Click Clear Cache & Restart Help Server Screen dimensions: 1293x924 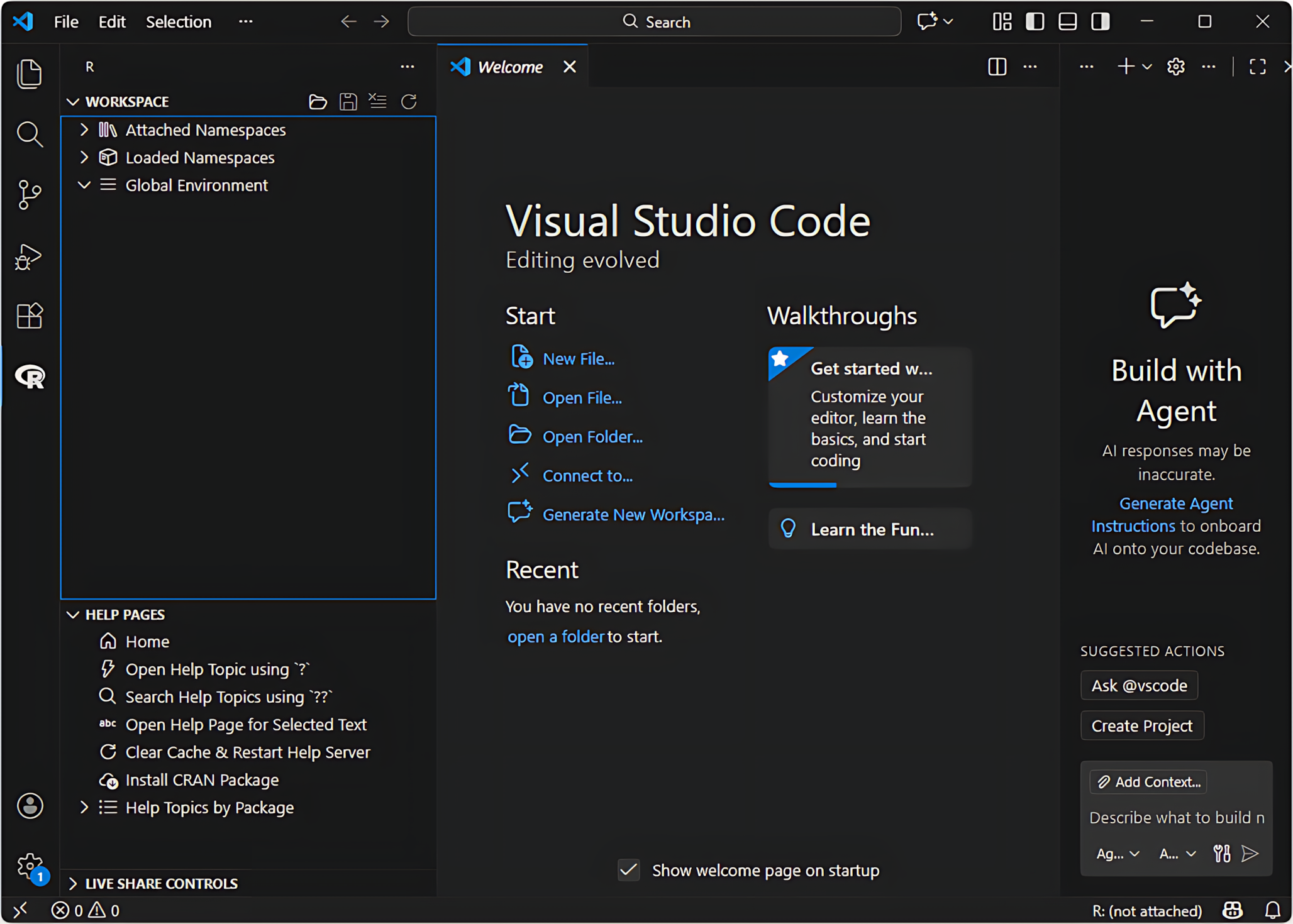[x=247, y=752]
